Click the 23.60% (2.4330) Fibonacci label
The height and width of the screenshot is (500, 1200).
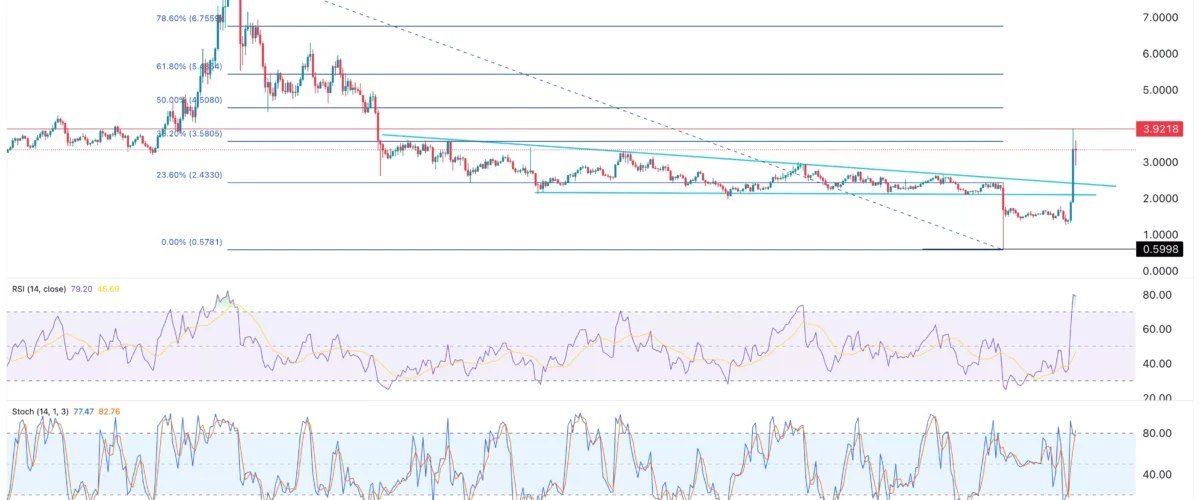189,175
